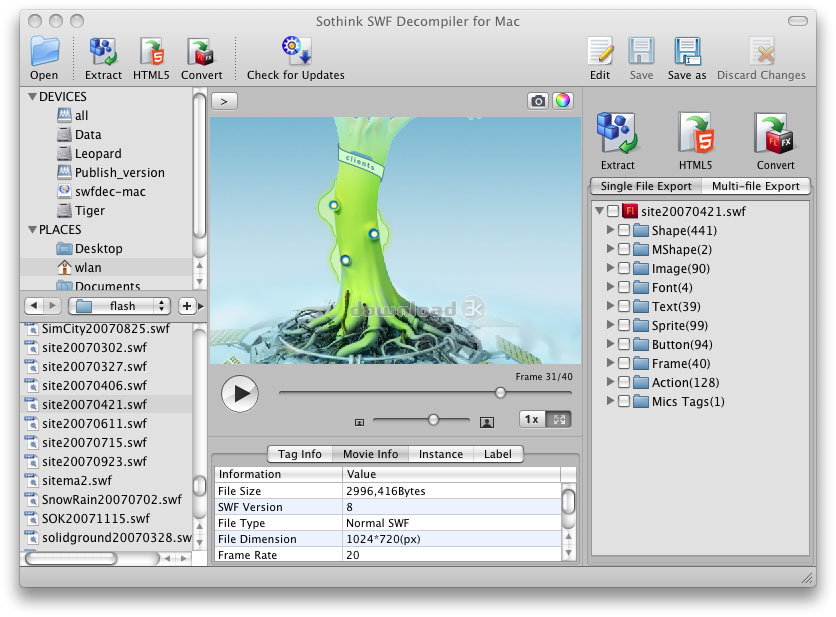
Task: Click the large HTML5 icon in export panel
Action: point(696,133)
